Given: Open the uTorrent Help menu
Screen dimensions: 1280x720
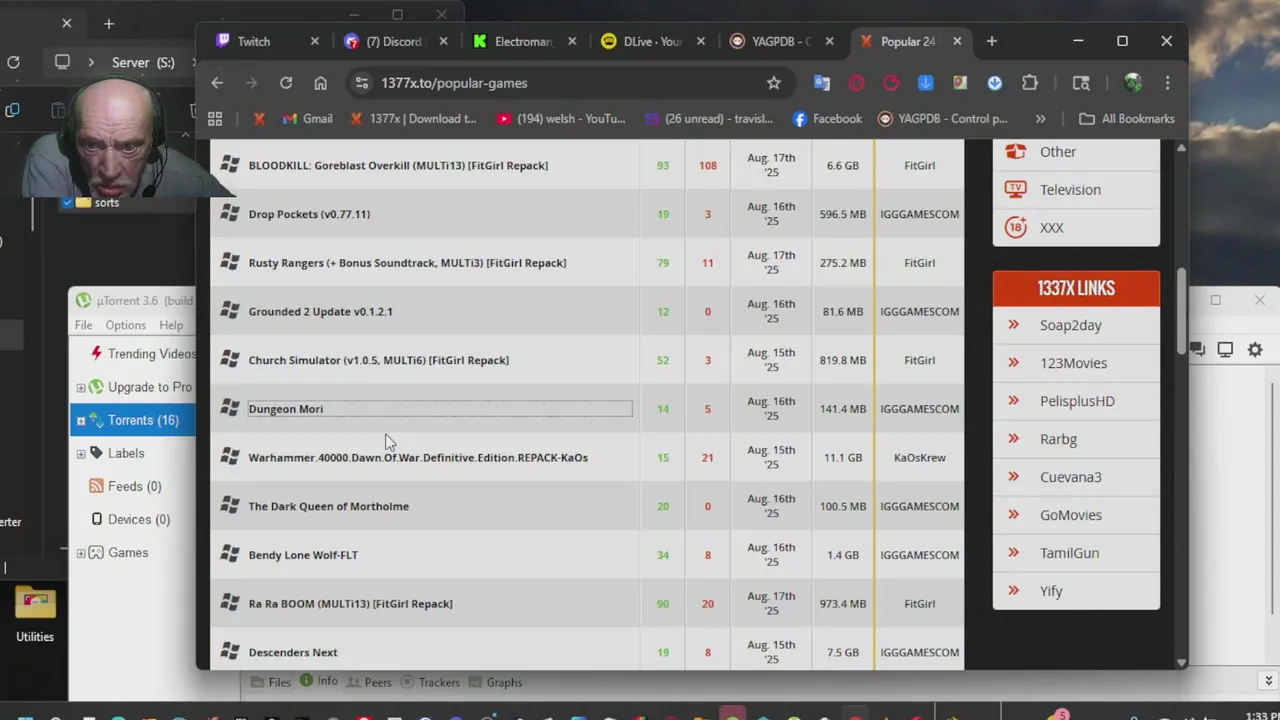Looking at the screenshot, I should tap(171, 325).
